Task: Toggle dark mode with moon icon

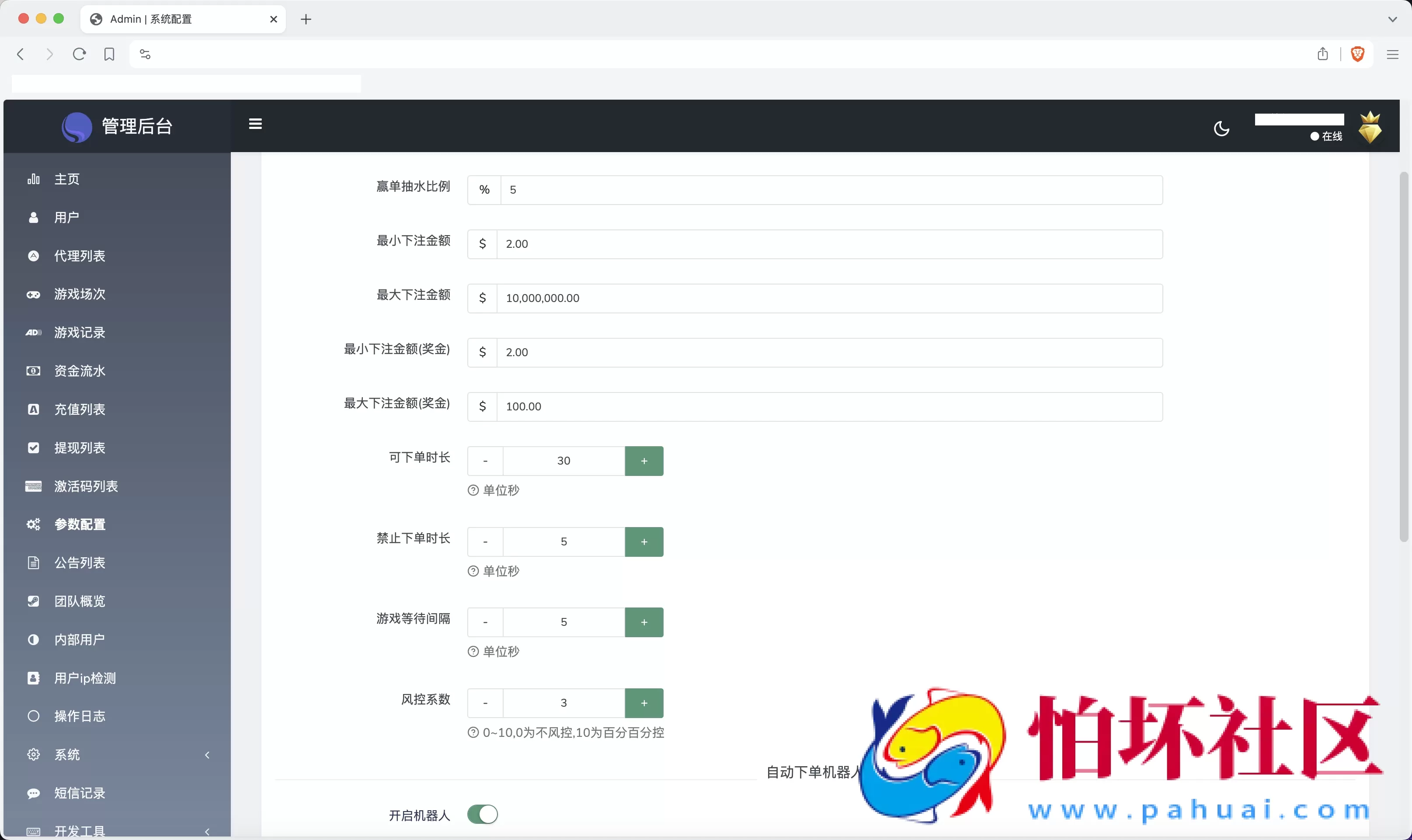Action: click(1221, 128)
